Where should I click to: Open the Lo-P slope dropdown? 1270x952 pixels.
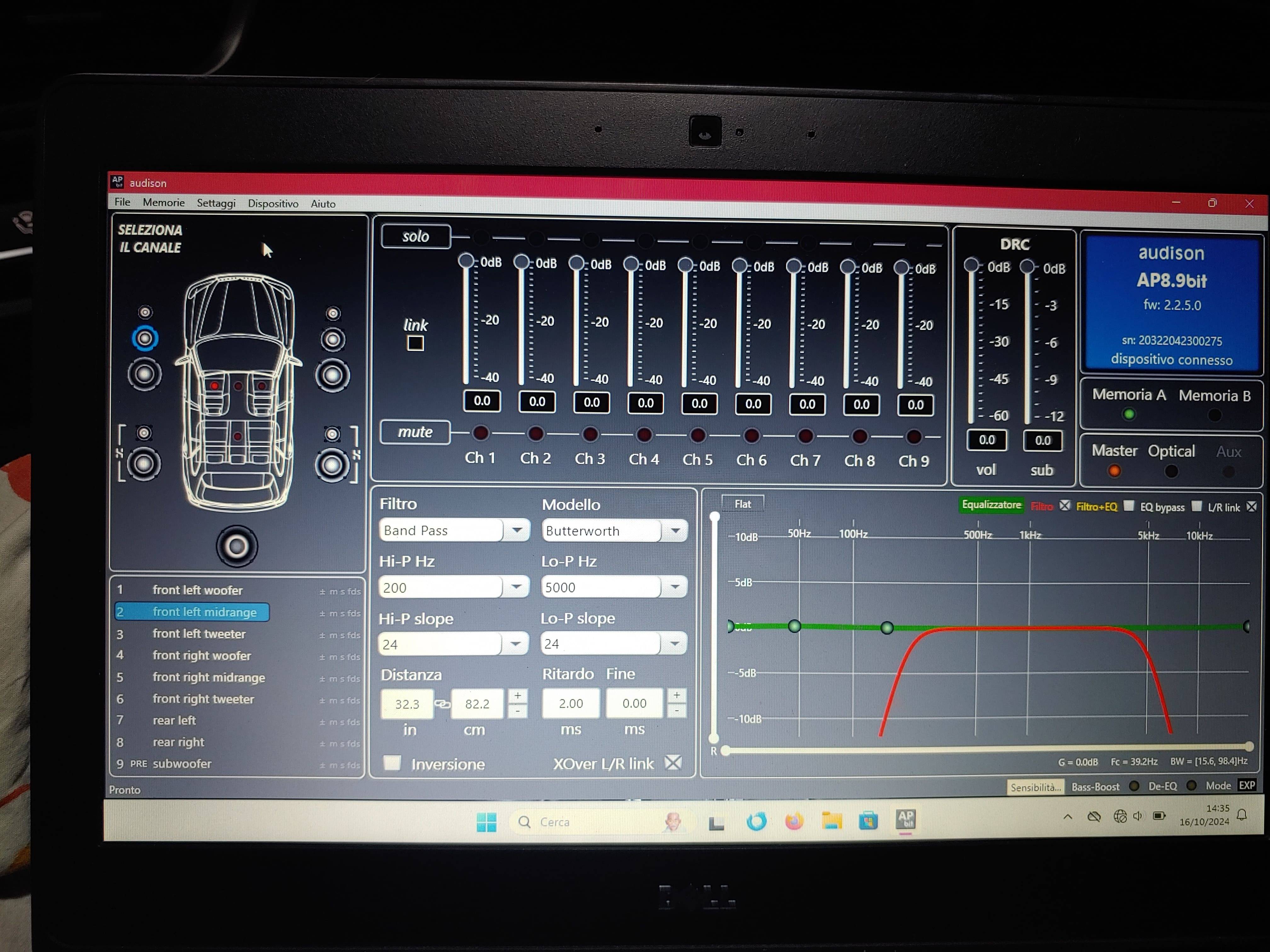pos(674,643)
